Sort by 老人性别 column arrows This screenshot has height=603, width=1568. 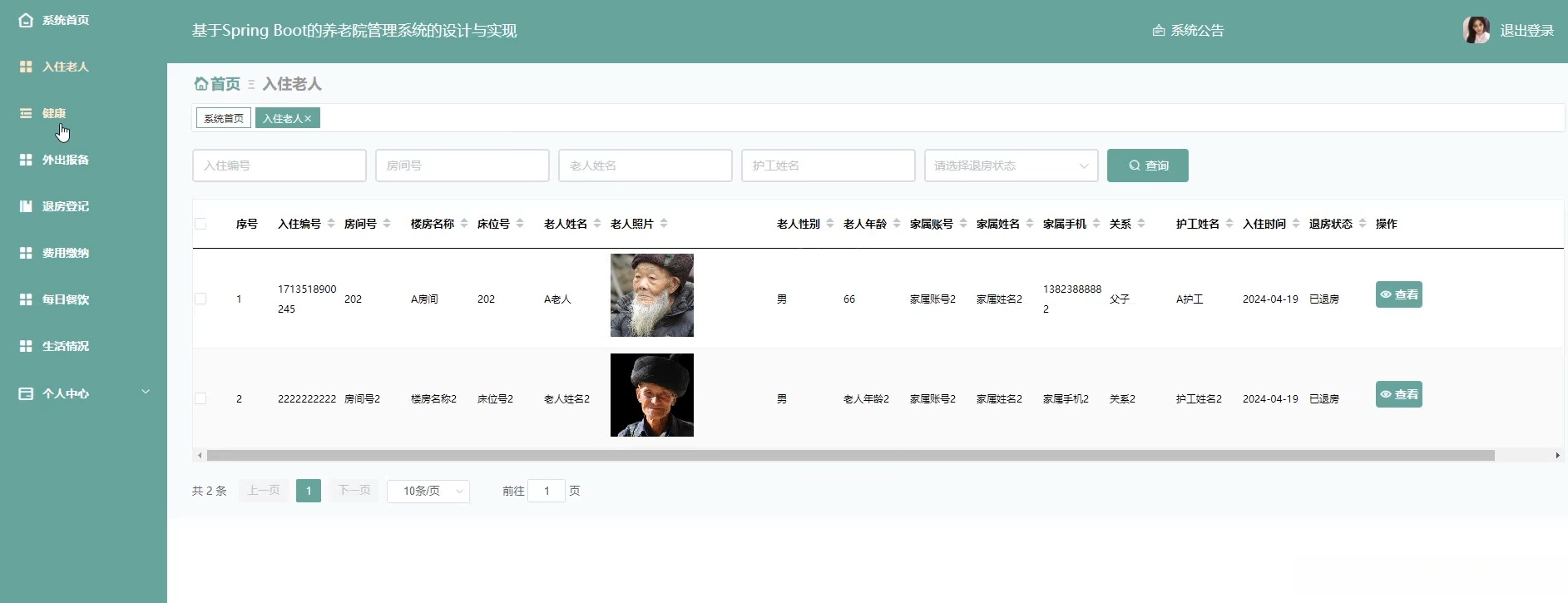tap(830, 224)
